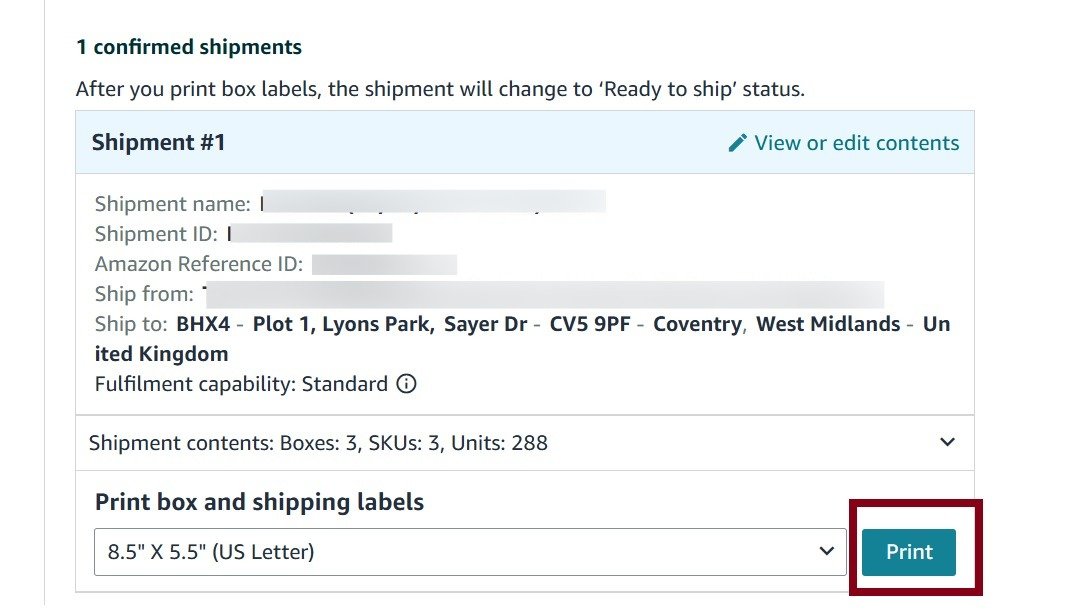Open the label size dropdown

(468, 552)
